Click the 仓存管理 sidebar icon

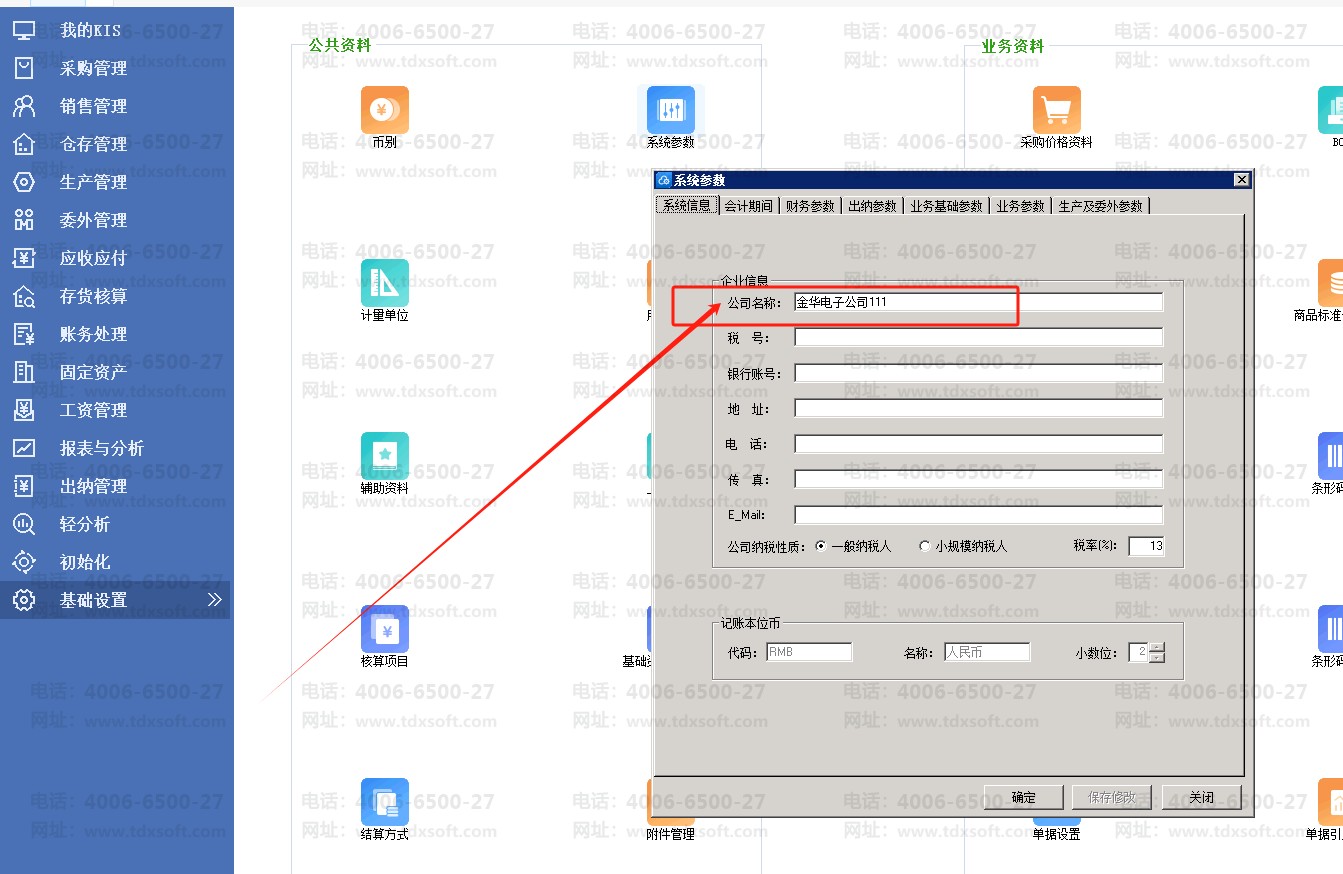point(24,144)
